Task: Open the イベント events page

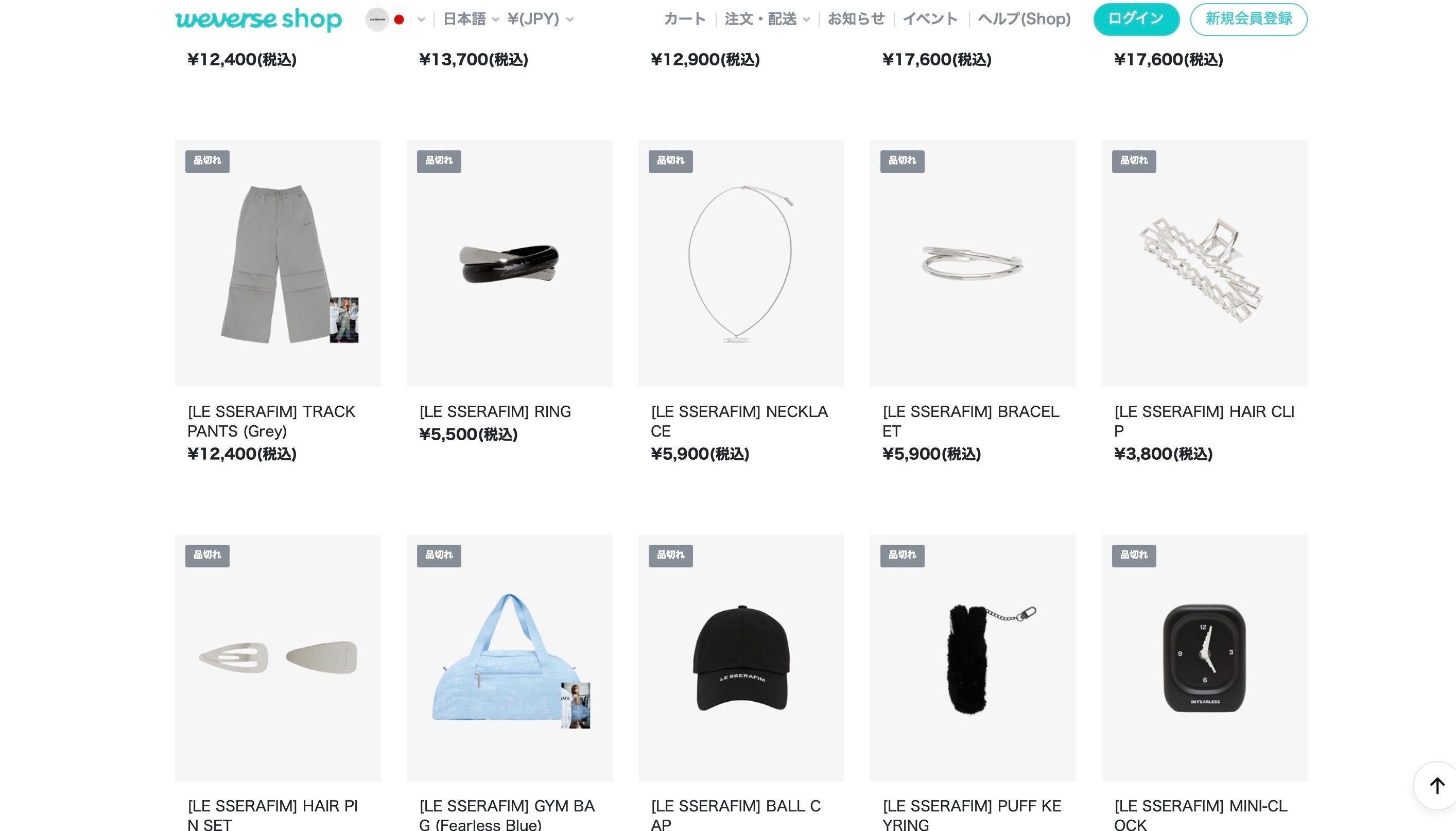Action: pos(930,20)
